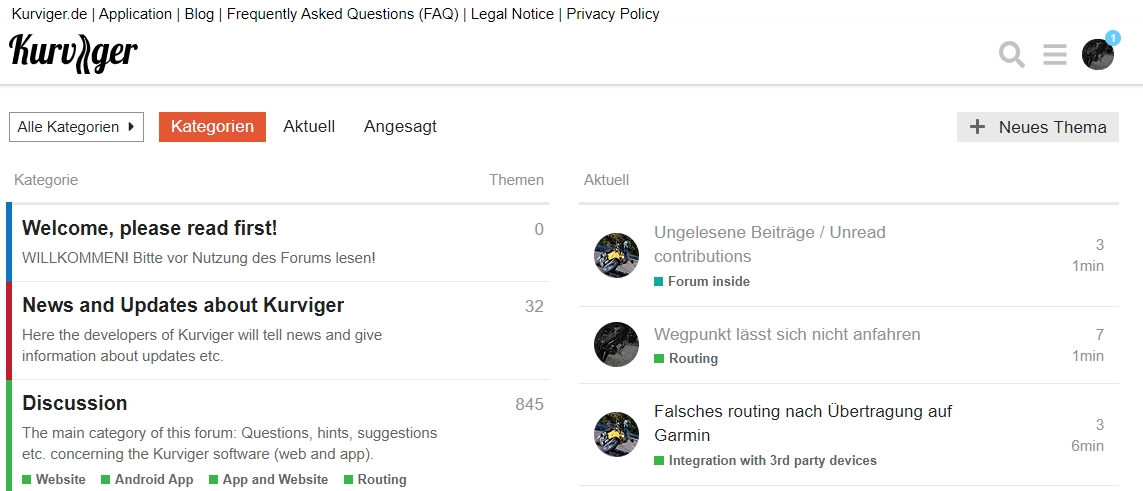Click the Kurviger logo
This screenshot has height=491, width=1143.
click(x=74, y=53)
